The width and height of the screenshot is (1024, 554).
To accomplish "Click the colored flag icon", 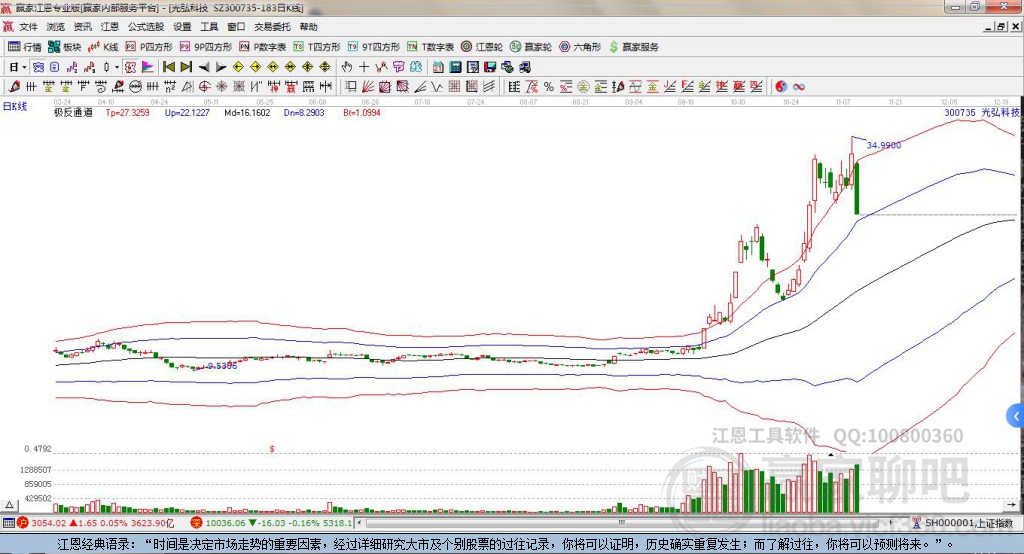I will (148, 67).
